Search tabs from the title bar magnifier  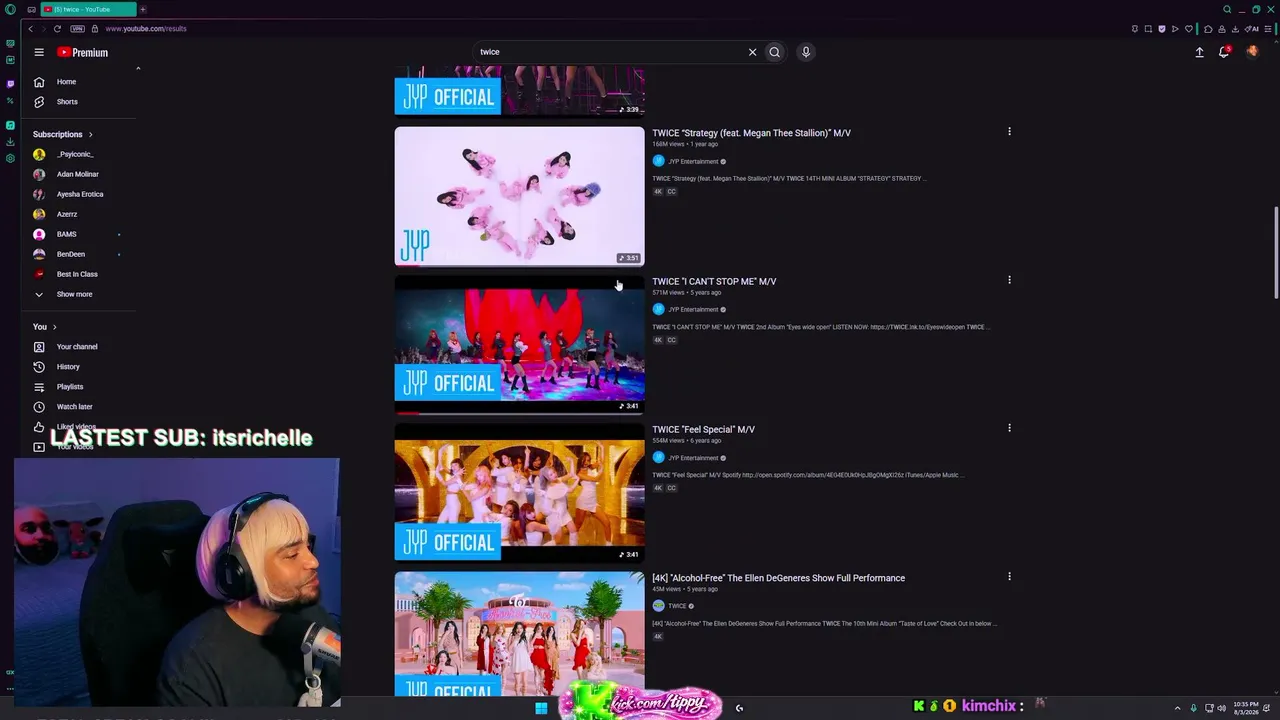point(1227,9)
